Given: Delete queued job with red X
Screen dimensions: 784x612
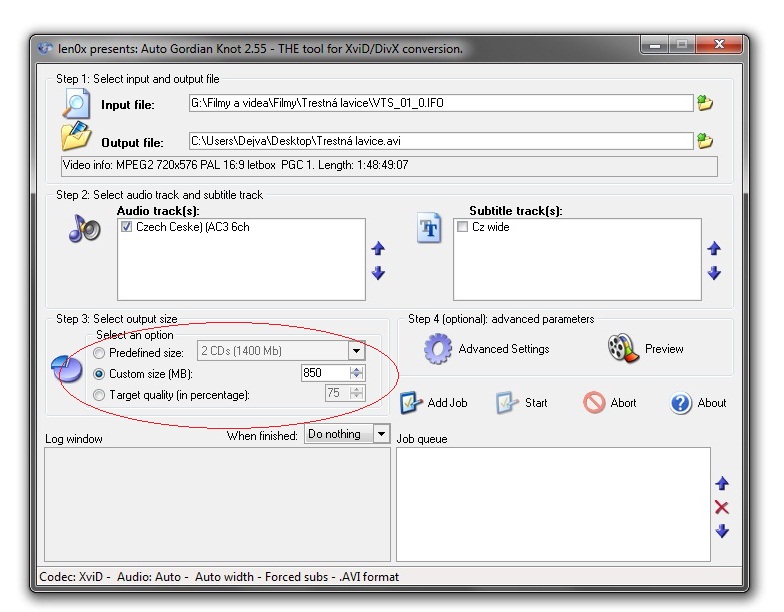Looking at the screenshot, I should click(722, 508).
